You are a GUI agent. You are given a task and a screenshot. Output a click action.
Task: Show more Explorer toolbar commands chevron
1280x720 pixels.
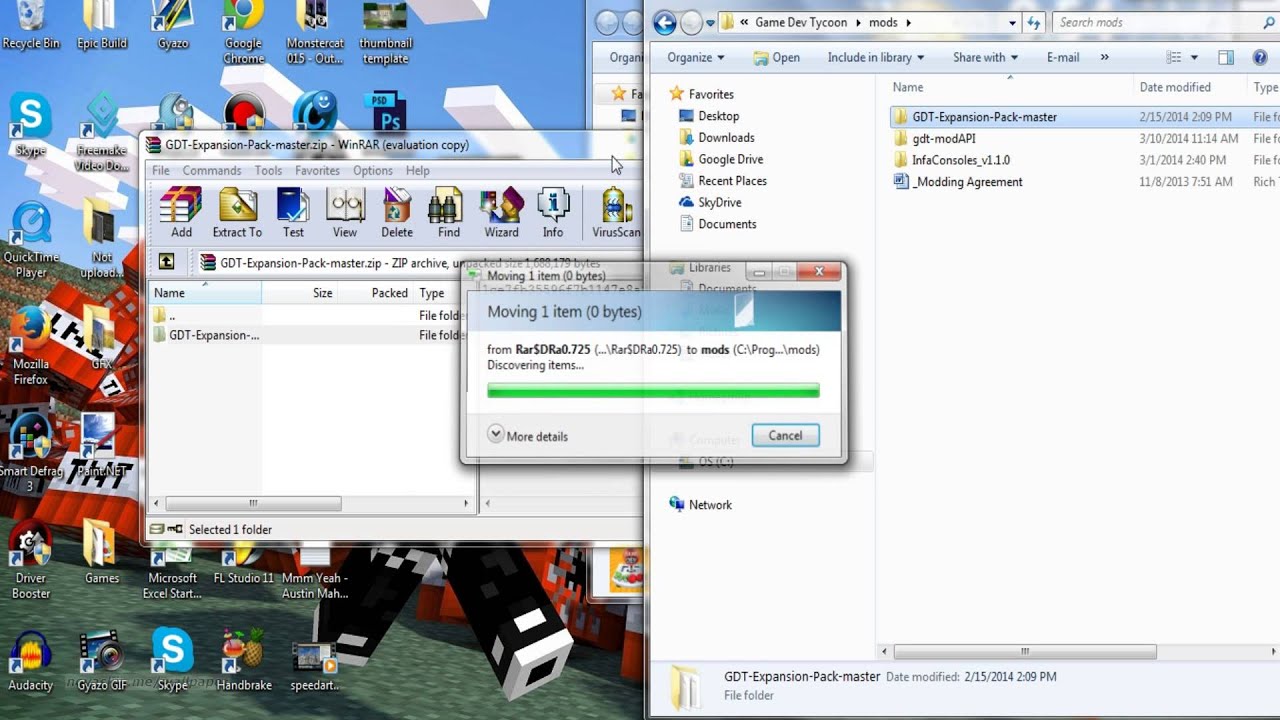[1104, 57]
